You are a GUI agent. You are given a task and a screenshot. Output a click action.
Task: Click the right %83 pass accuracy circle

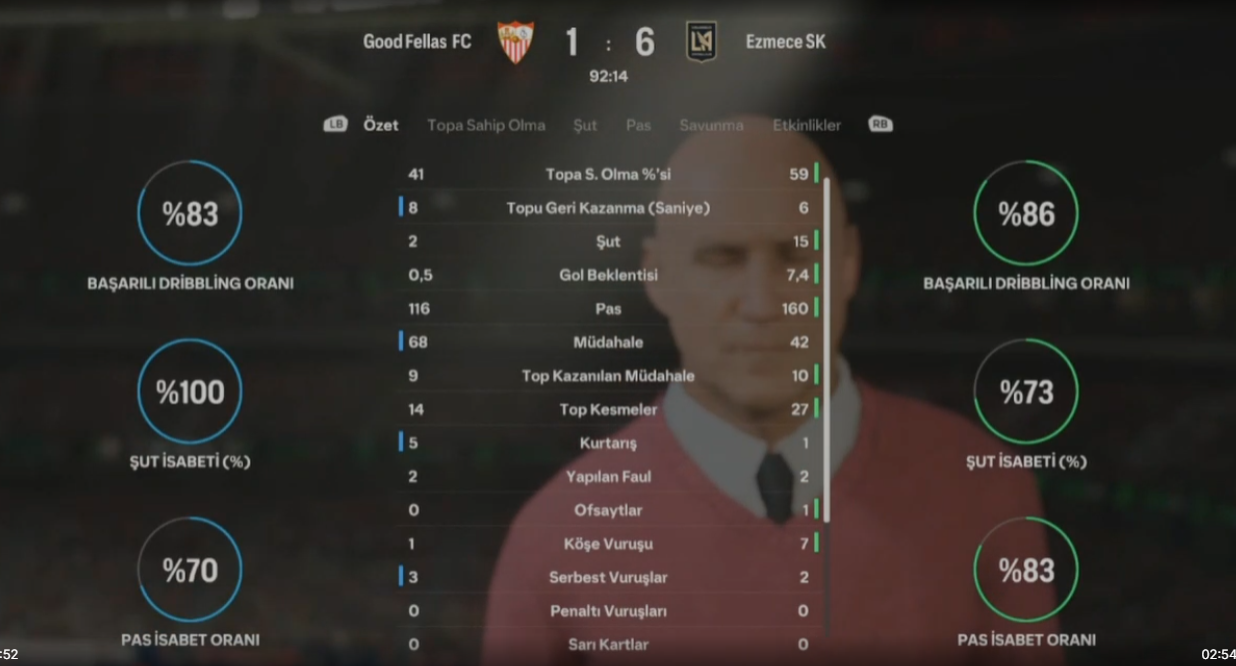click(x=1026, y=570)
